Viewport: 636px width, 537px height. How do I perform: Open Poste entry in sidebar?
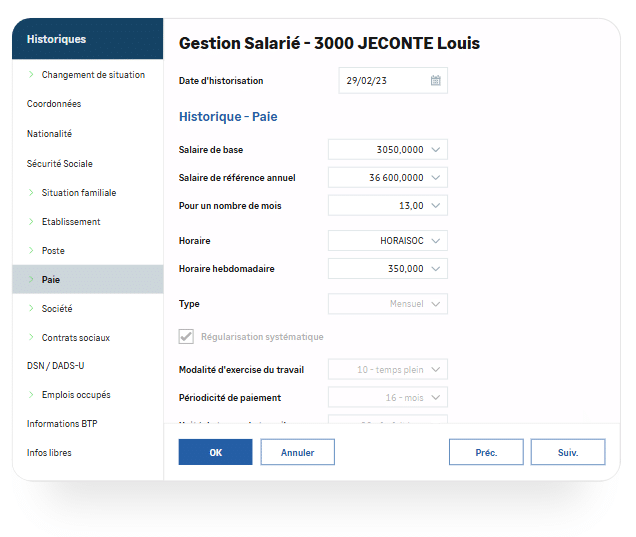(x=53, y=251)
